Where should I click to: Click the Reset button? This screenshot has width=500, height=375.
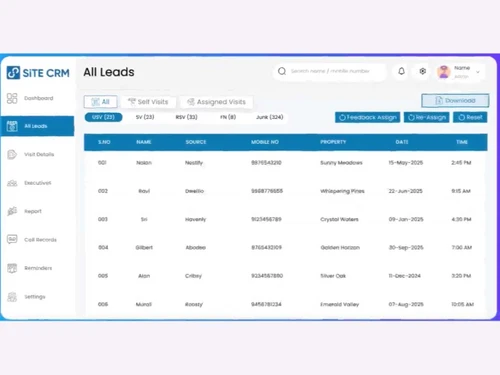click(x=470, y=117)
